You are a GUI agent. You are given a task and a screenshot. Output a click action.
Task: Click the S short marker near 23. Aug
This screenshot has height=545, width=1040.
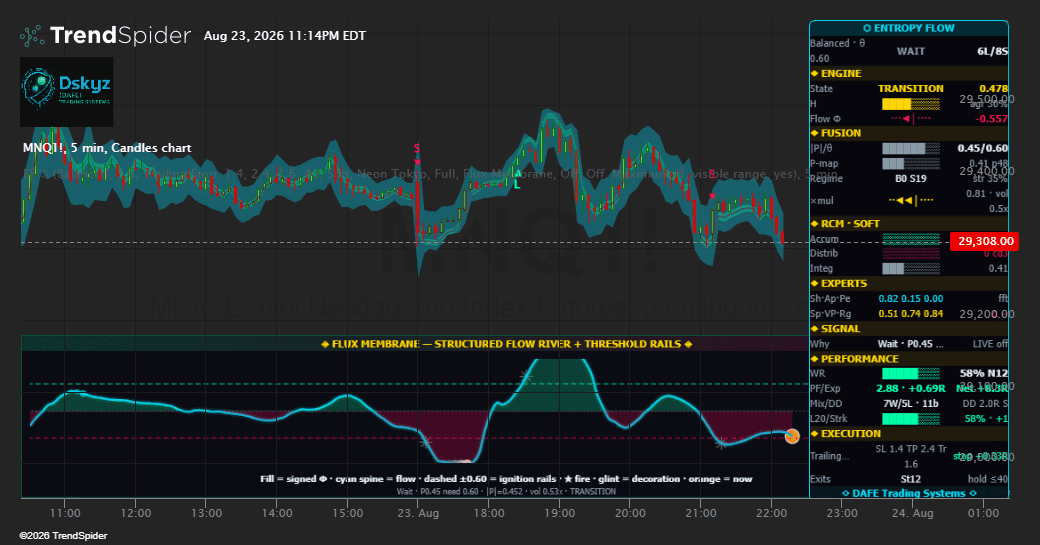(x=417, y=152)
